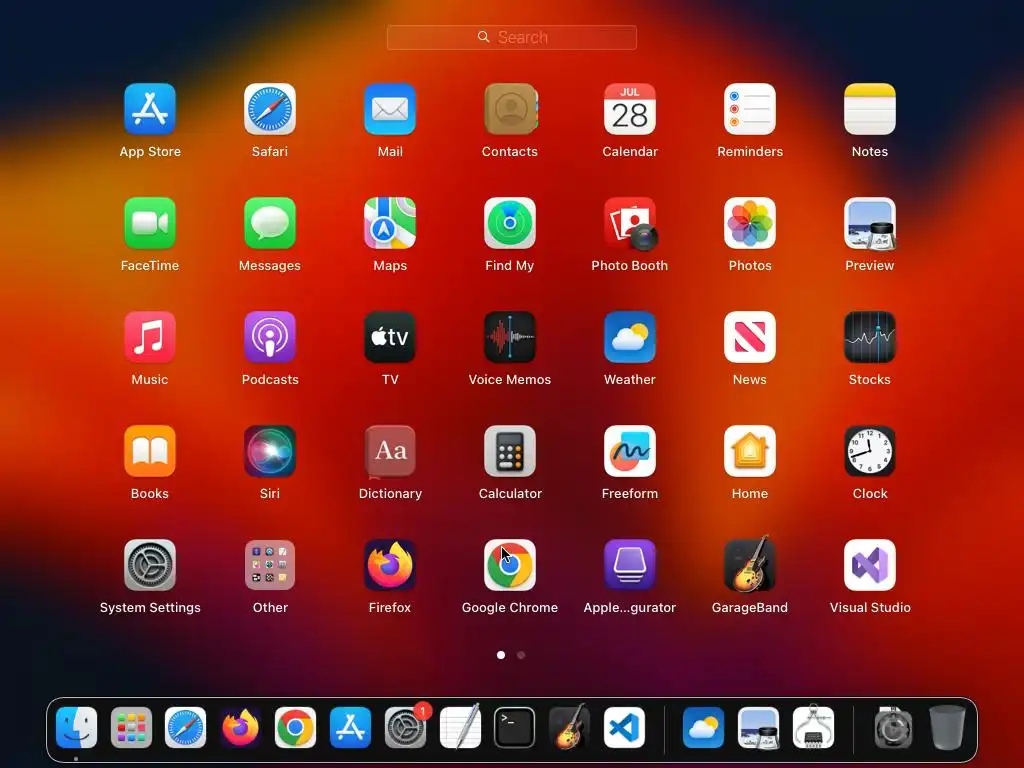Open the Mail app
The height and width of the screenshot is (768, 1024).
(x=390, y=109)
